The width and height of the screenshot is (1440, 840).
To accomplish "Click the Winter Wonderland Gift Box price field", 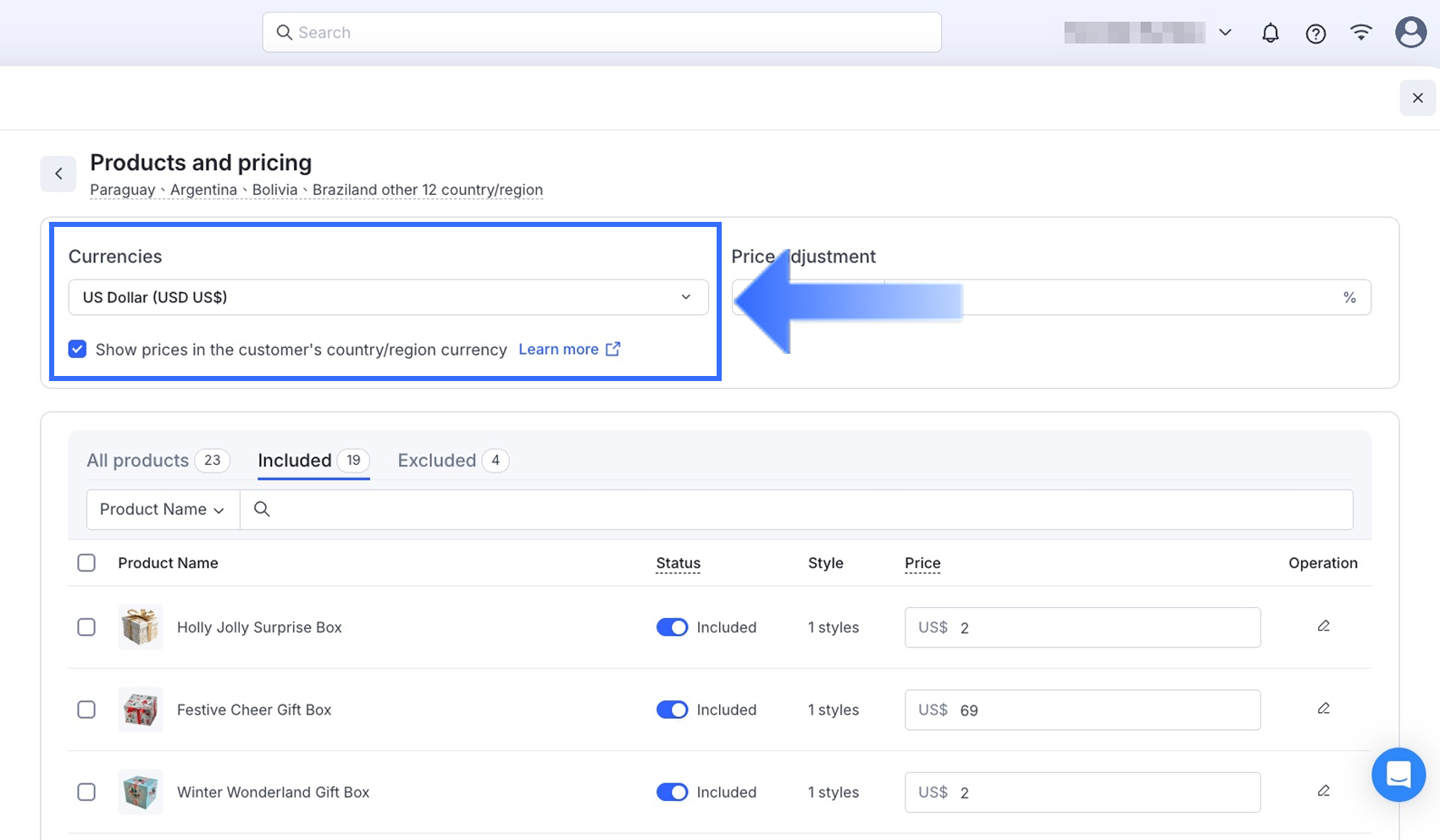I will click(1101, 793).
